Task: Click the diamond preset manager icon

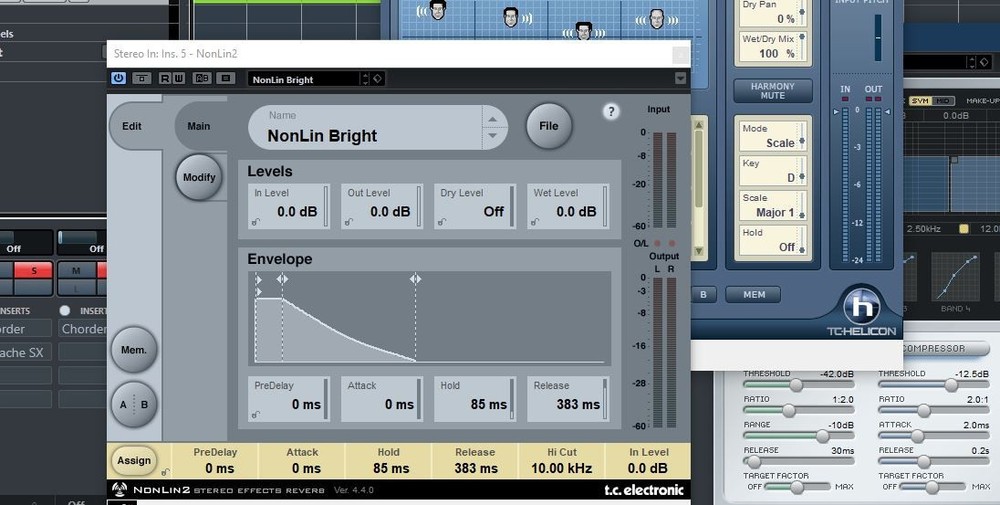Action: coord(377,79)
